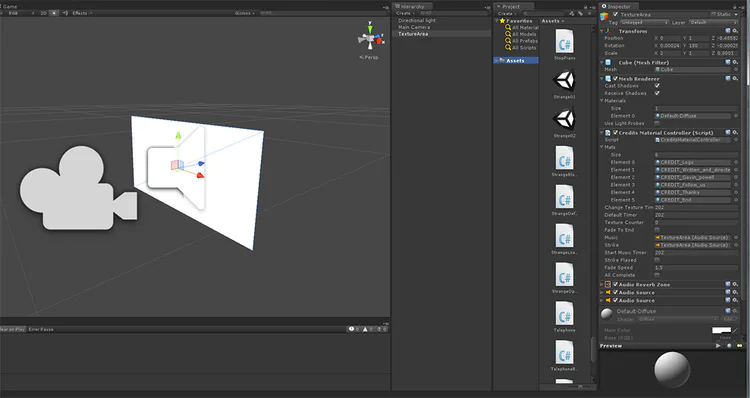Disable the Mesh Renderer component checkbox
The image size is (750, 398).
(615, 78)
